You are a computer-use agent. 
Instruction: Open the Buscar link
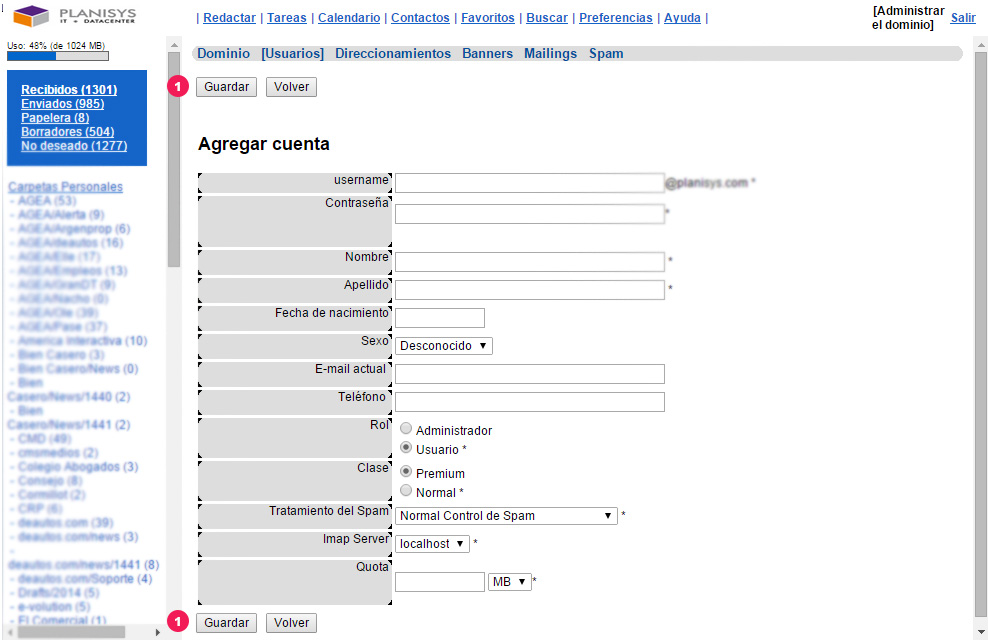point(547,18)
